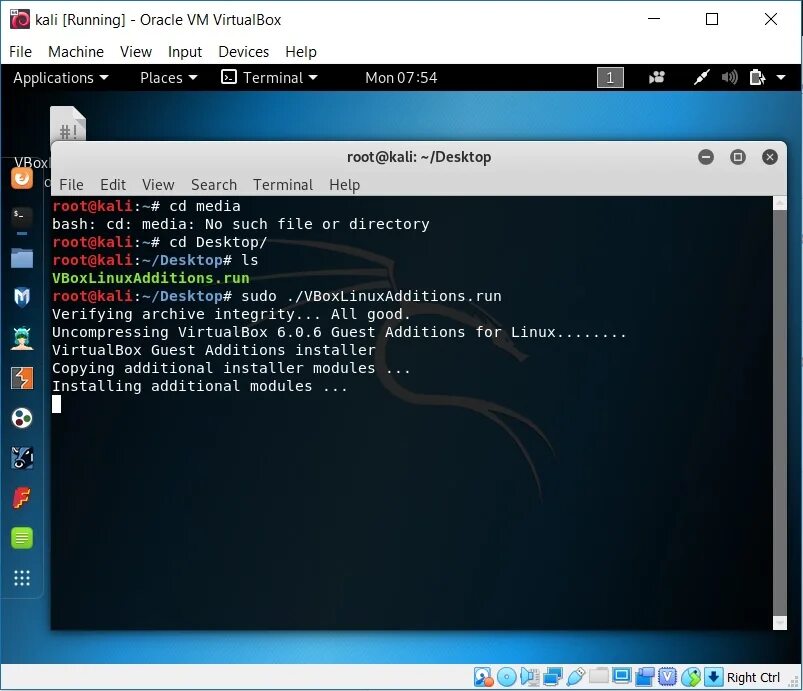Screen dimensions: 803x691
Task: Click the recording indicator in VirtualBox status bar
Action: pyautogui.click(x=645, y=677)
